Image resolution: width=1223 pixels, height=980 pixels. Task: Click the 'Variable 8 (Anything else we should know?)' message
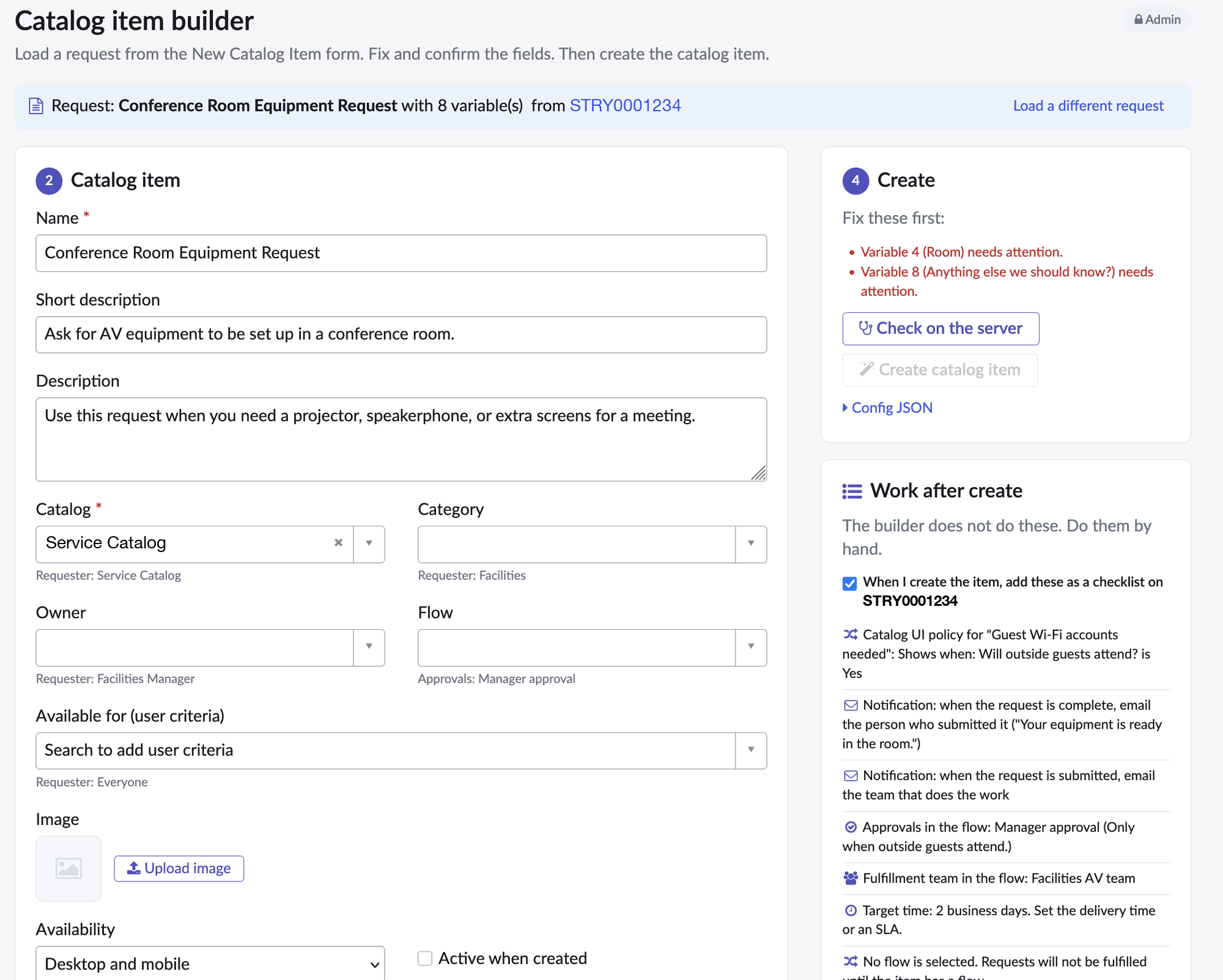tap(1007, 281)
